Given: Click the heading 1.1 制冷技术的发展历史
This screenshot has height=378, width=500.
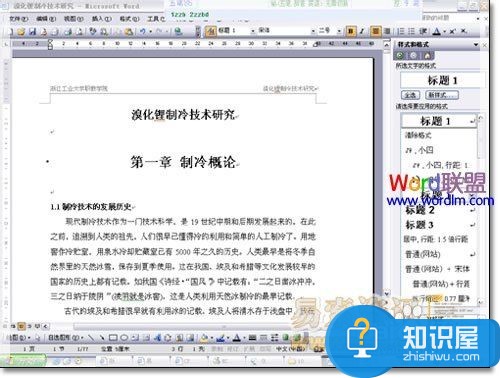Looking at the screenshot, I should pyautogui.click(x=91, y=207).
